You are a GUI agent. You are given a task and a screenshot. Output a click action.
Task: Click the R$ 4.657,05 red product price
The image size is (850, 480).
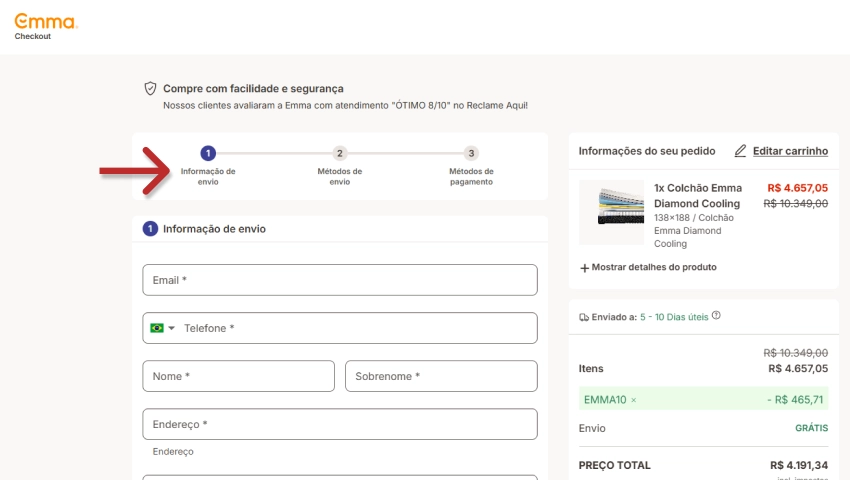pyautogui.click(x=797, y=188)
